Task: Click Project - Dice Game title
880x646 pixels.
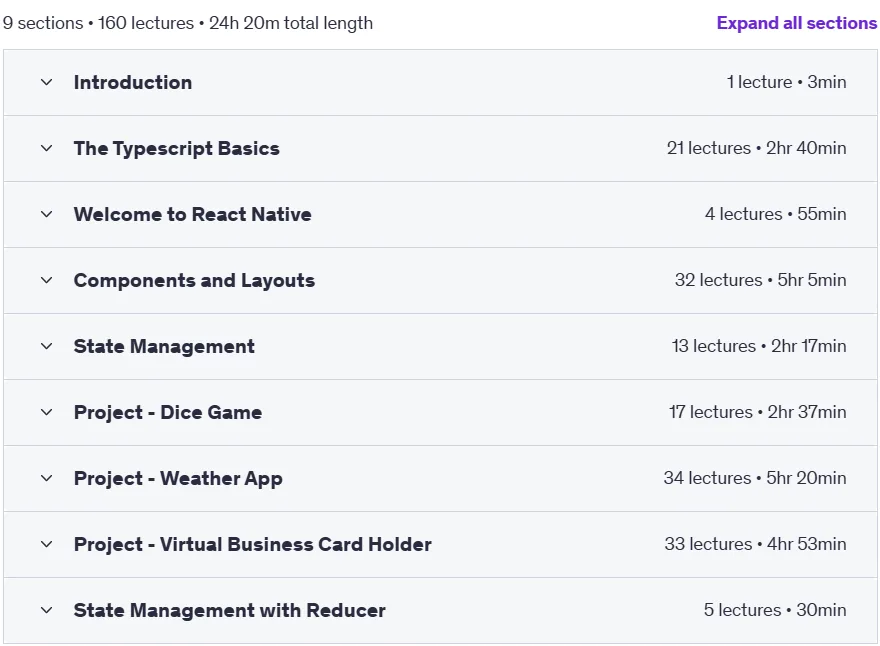Action: [x=168, y=413]
